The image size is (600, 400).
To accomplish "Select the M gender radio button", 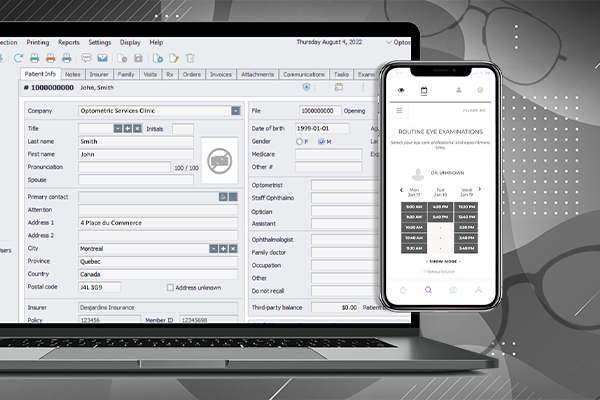I will click(x=321, y=142).
